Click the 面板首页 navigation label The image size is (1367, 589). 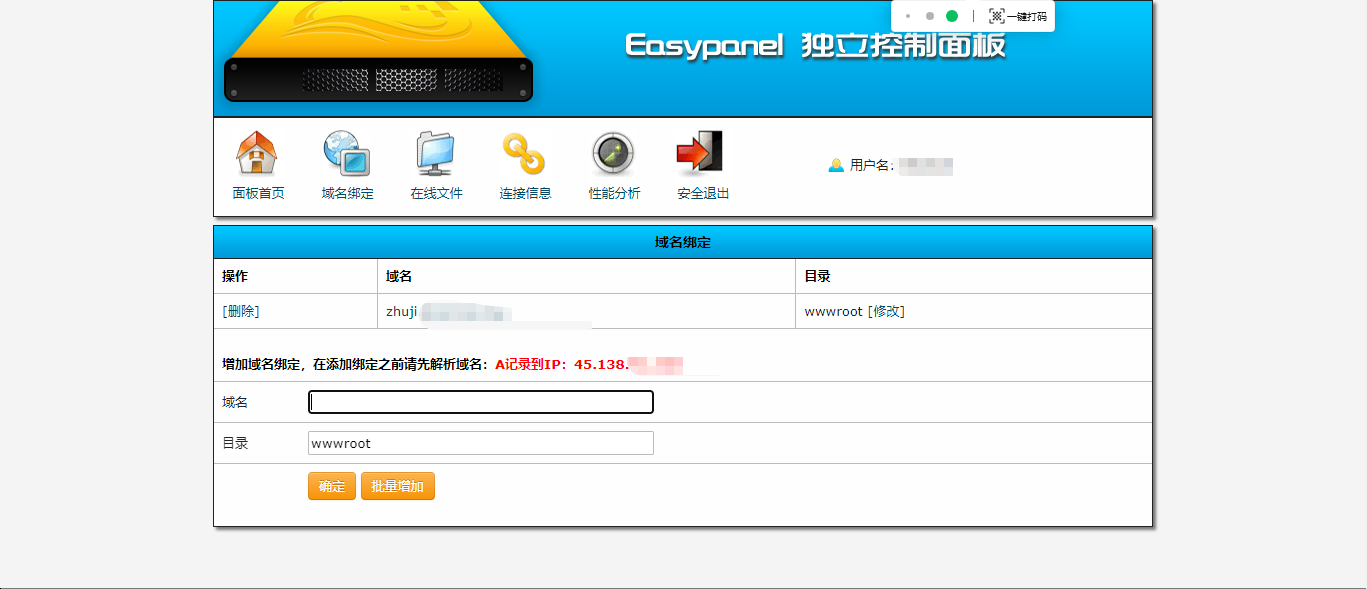pyautogui.click(x=257, y=192)
